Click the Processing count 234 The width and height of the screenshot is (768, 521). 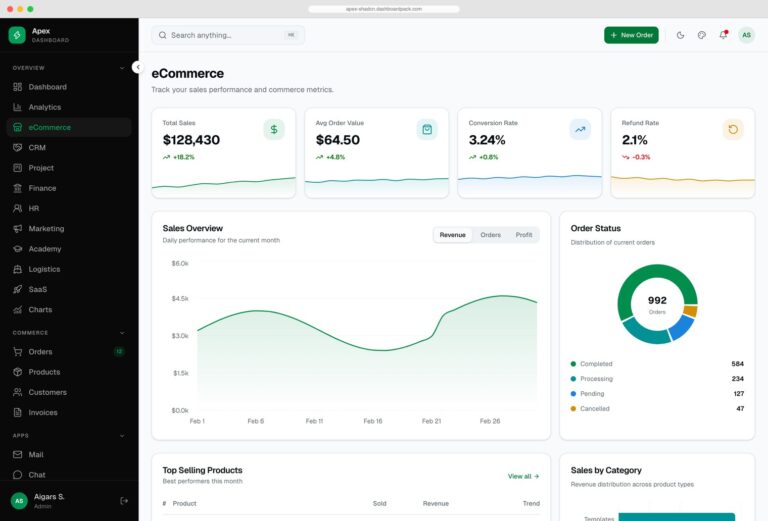(737, 379)
